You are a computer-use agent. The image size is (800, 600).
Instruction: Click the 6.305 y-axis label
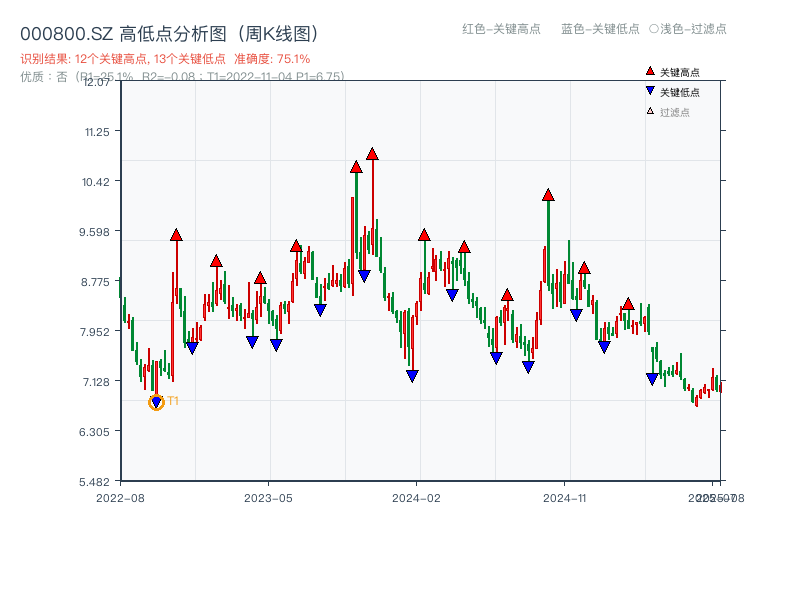point(94,432)
